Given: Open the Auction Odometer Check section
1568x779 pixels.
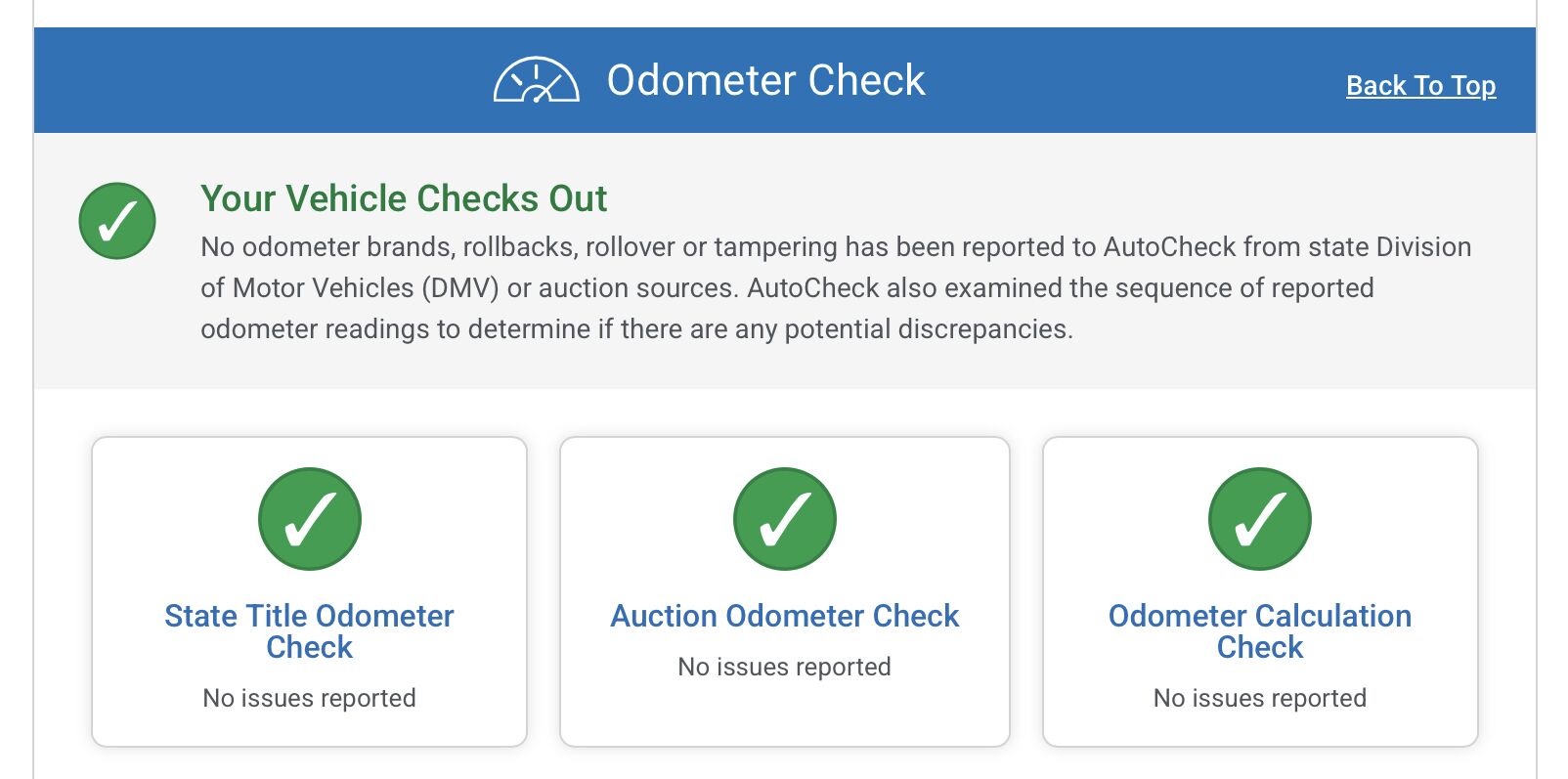Looking at the screenshot, I should click(785, 616).
